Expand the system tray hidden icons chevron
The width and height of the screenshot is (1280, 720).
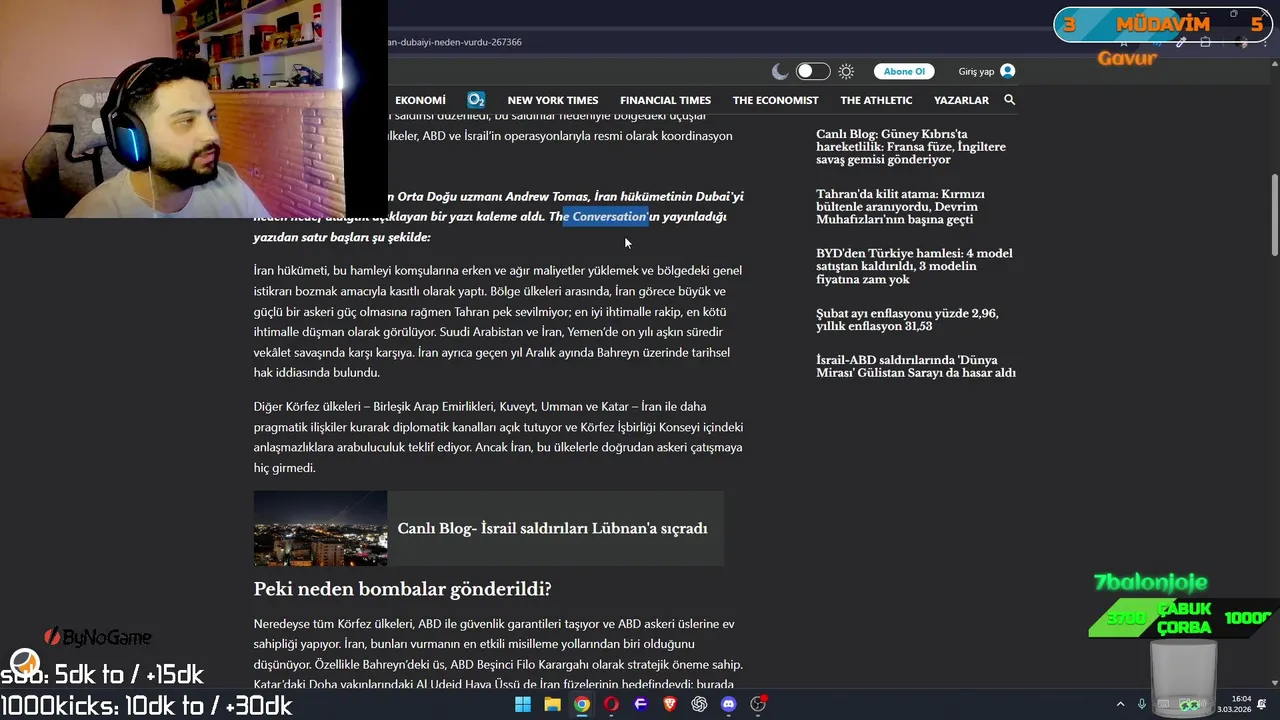1120,704
